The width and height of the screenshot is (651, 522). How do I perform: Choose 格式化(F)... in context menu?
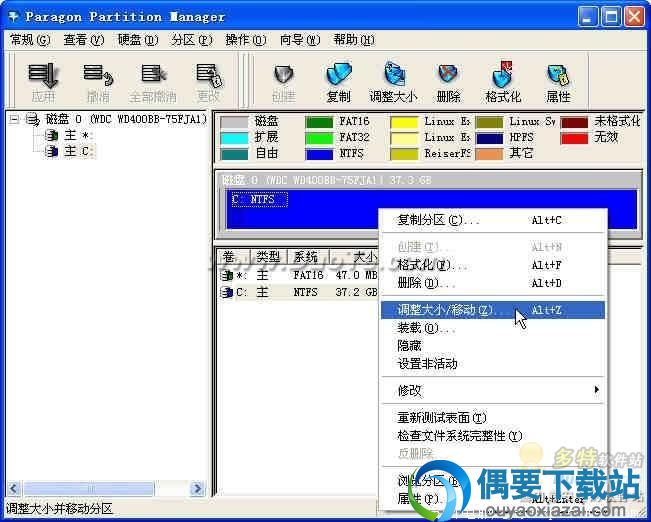point(493,265)
